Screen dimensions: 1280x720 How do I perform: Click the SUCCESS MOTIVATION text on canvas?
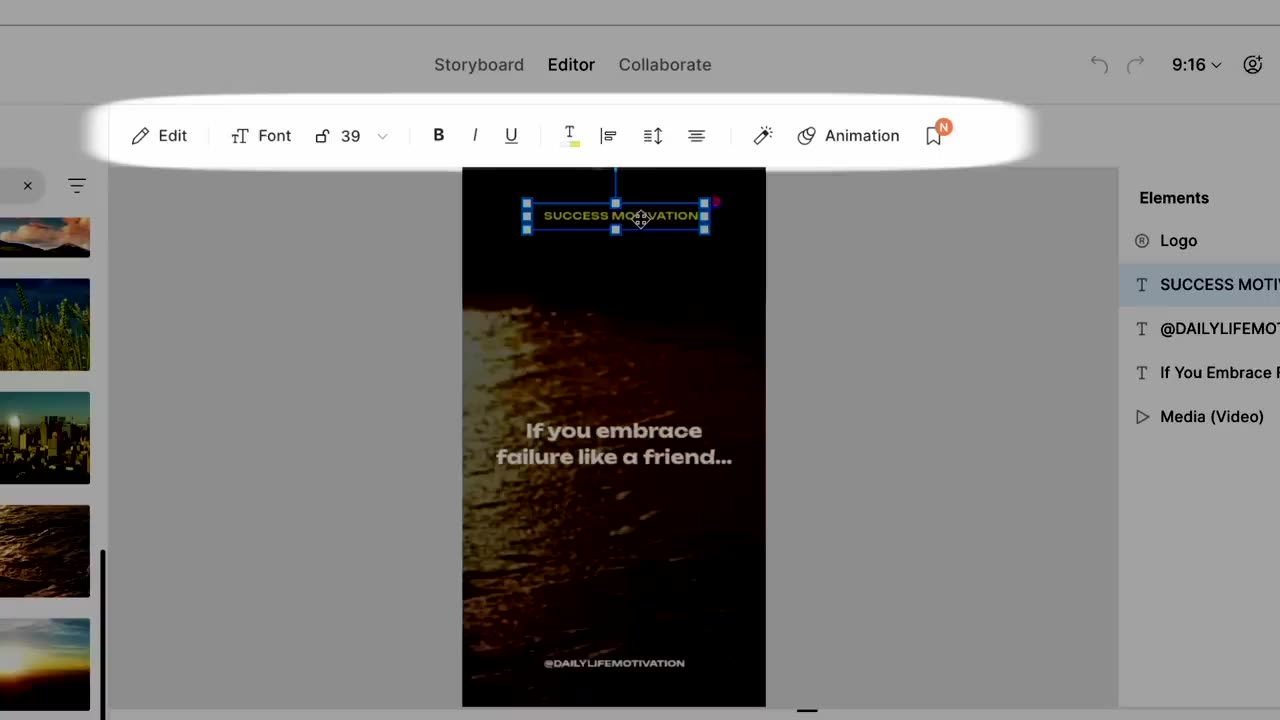pyautogui.click(x=620, y=215)
